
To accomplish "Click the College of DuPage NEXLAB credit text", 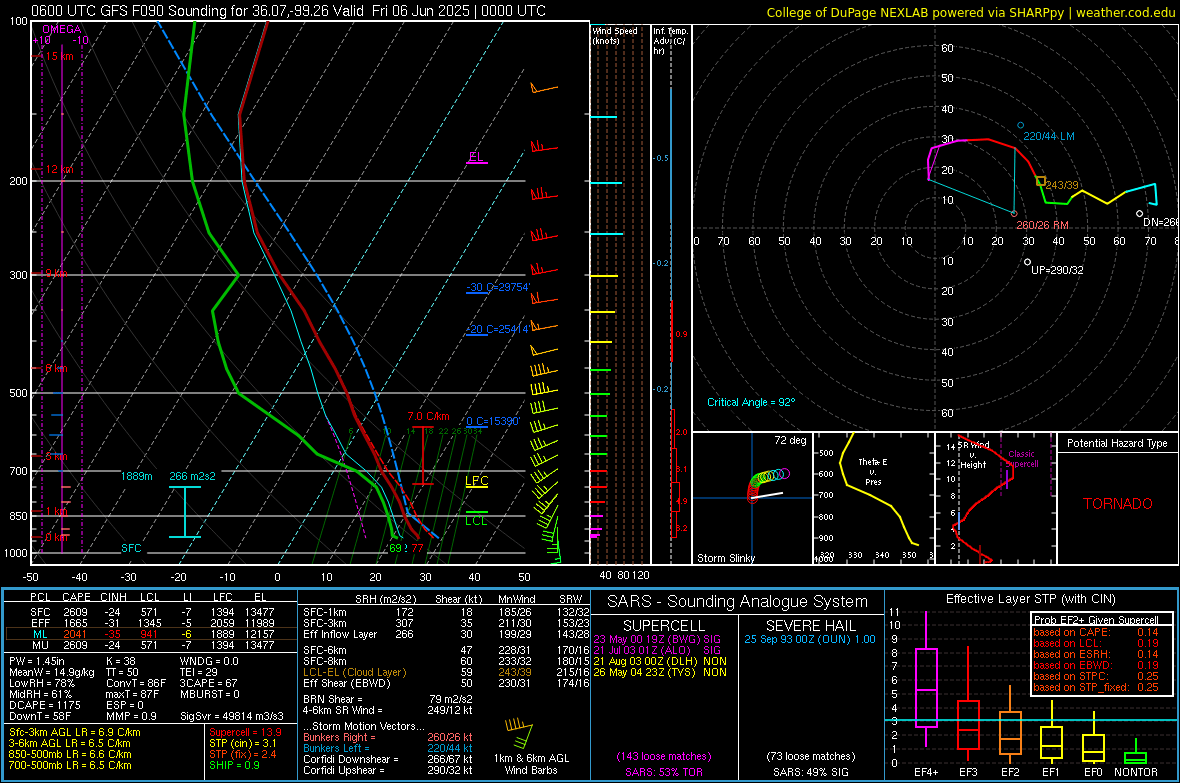I will tap(971, 12).
